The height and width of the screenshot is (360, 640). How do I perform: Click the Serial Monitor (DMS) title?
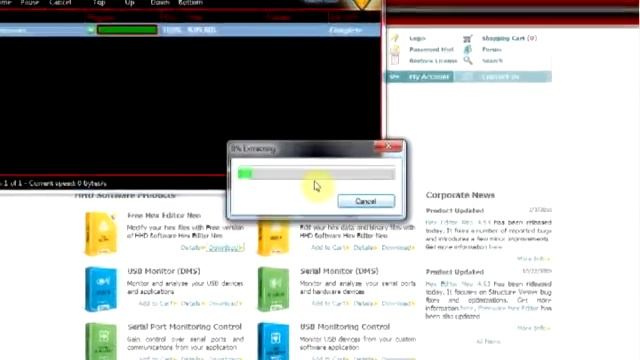point(339,271)
